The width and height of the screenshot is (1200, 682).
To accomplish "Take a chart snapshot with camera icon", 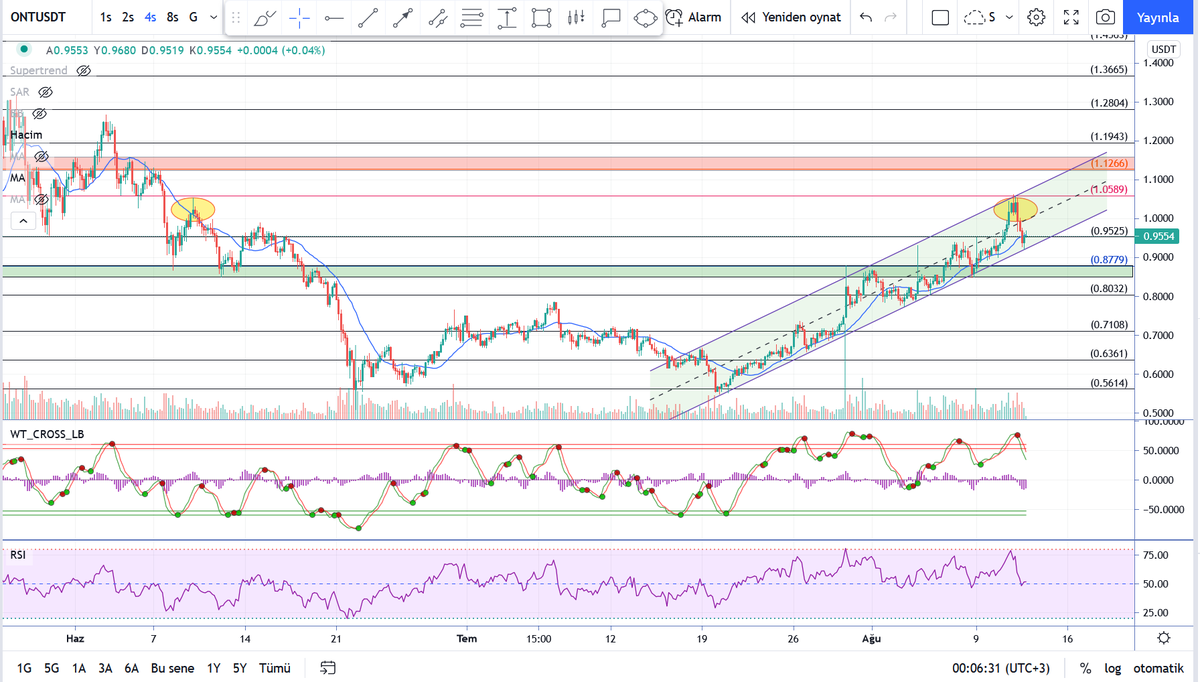I will pyautogui.click(x=1105, y=17).
